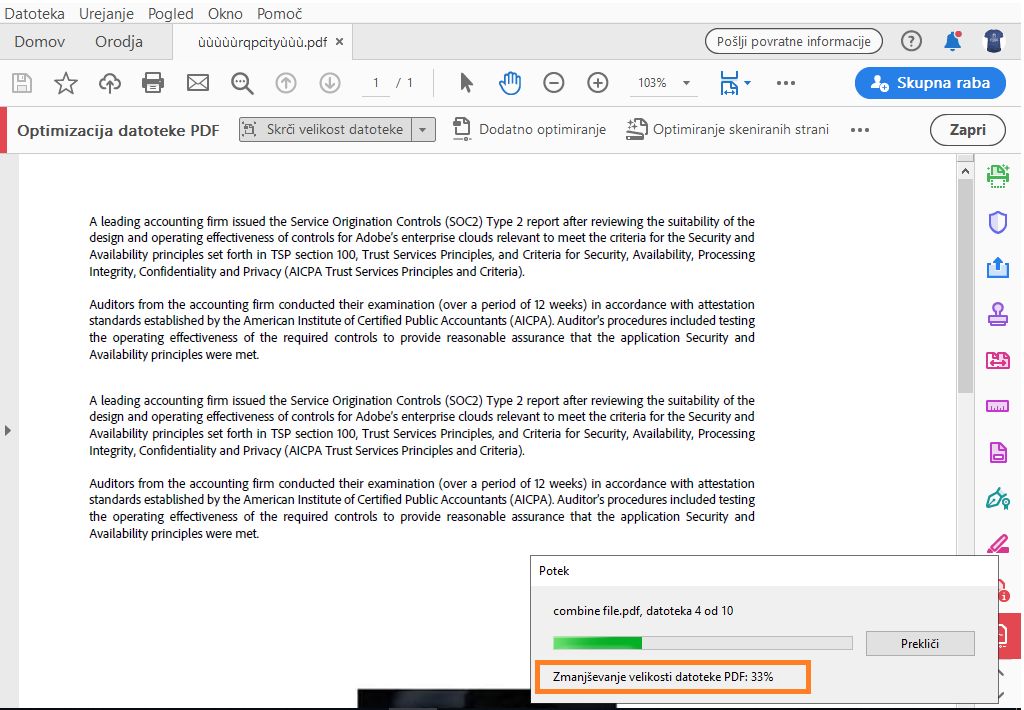Open the Stamp tool in the sidebar

[x=996, y=314]
